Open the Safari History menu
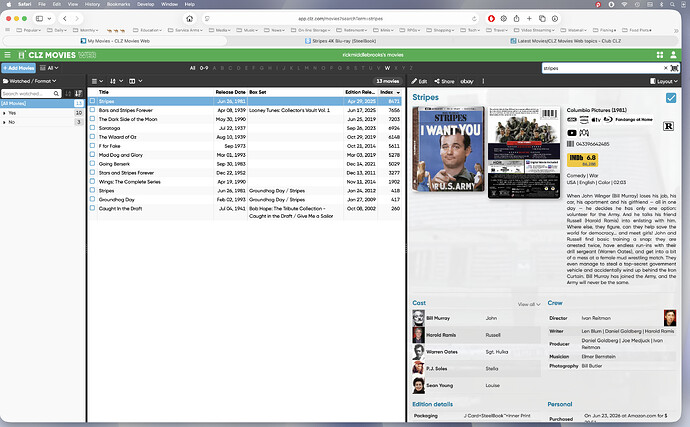 92,4
